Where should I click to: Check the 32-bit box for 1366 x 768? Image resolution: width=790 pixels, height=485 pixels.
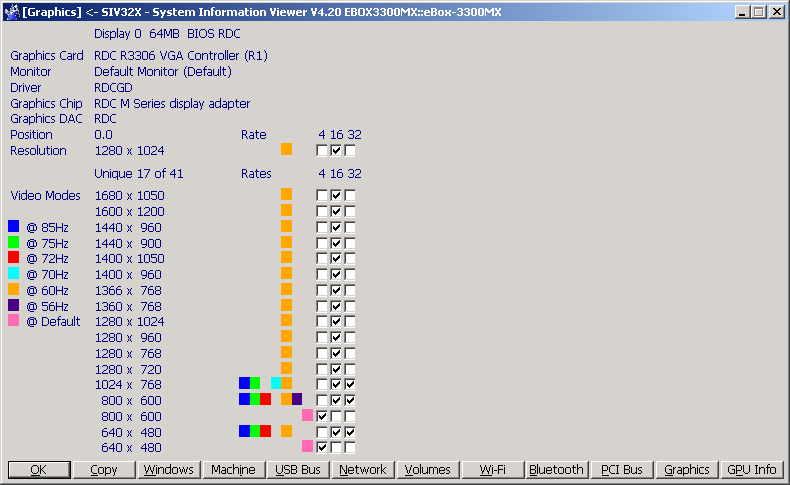tap(350, 290)
